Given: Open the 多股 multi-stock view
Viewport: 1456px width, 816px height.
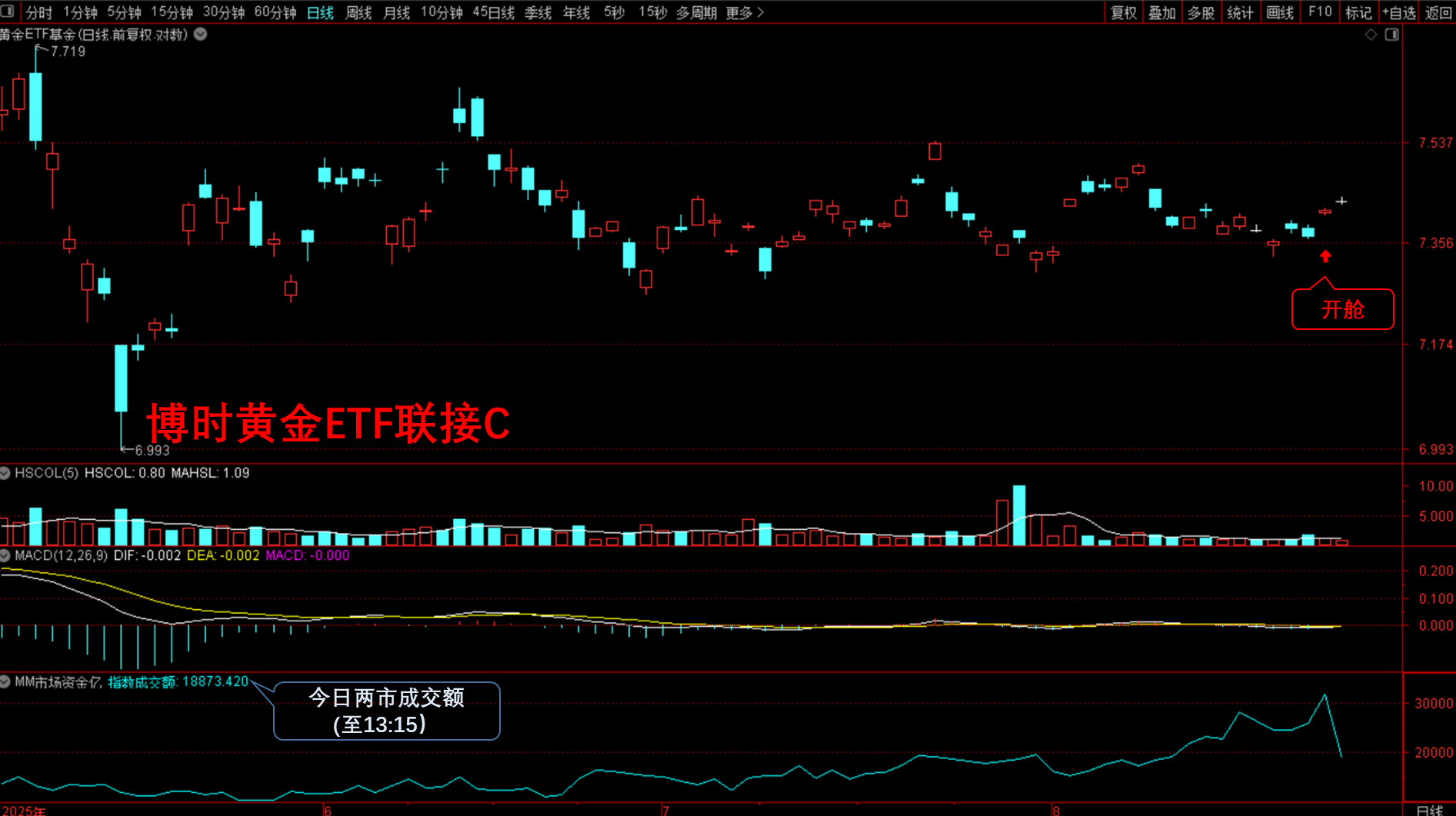Looking at the screenshot, I should [x=1201, y=12].
